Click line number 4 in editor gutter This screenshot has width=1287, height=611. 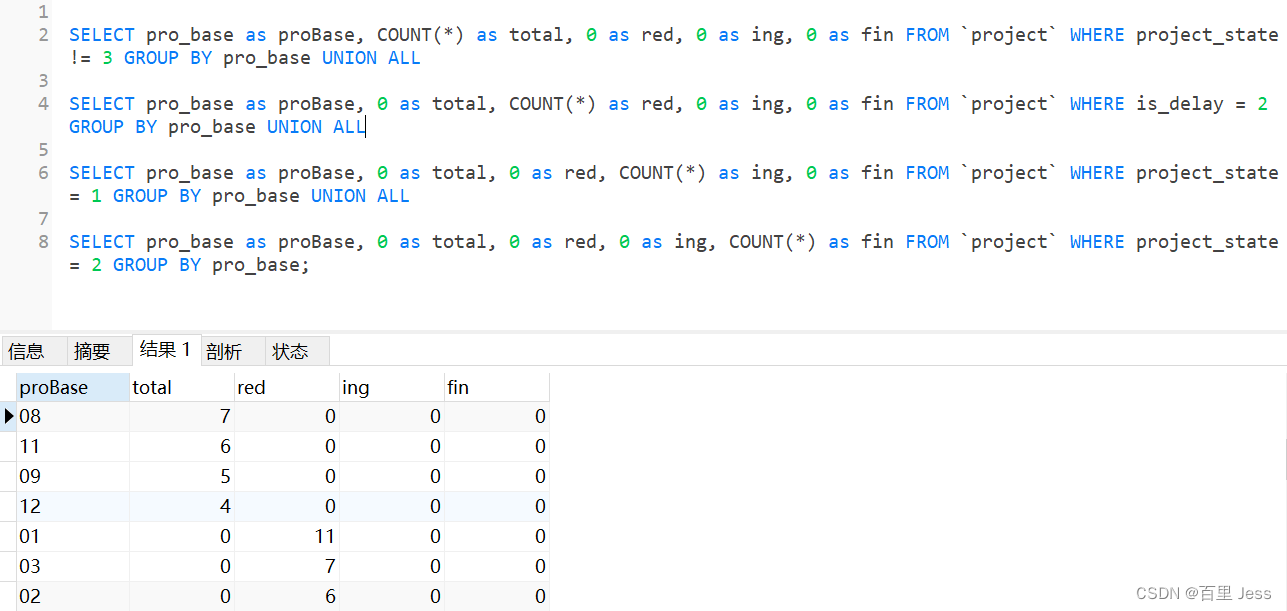pos(43,104)
